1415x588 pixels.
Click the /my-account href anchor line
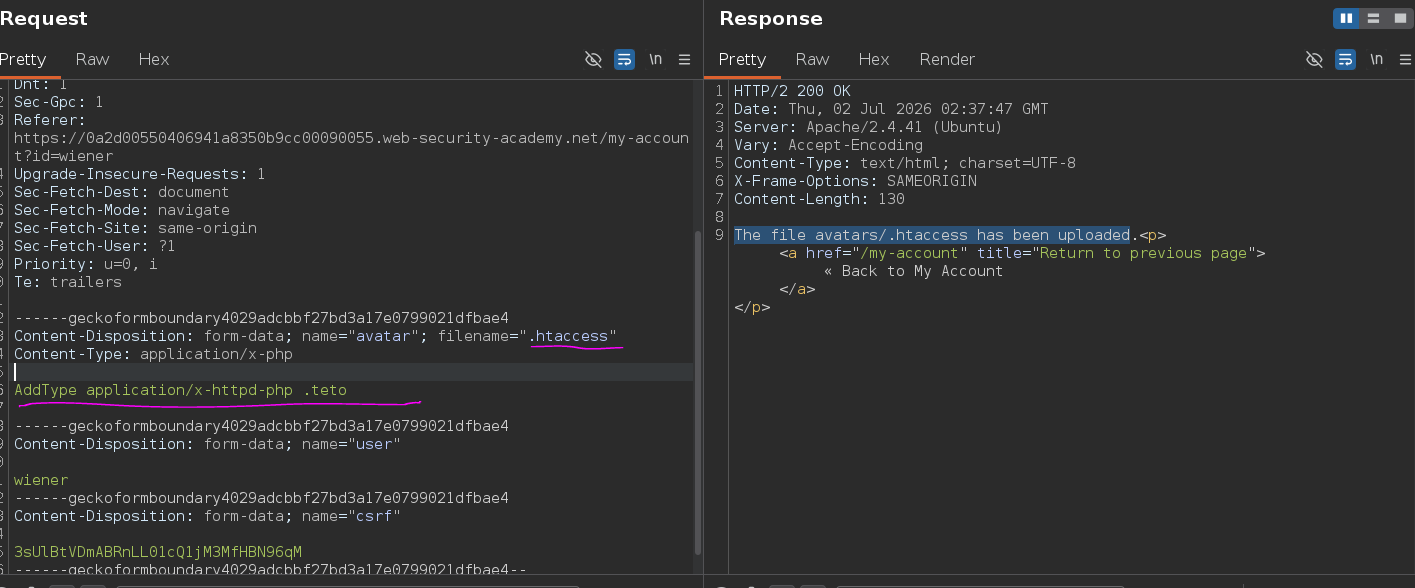1023,253
